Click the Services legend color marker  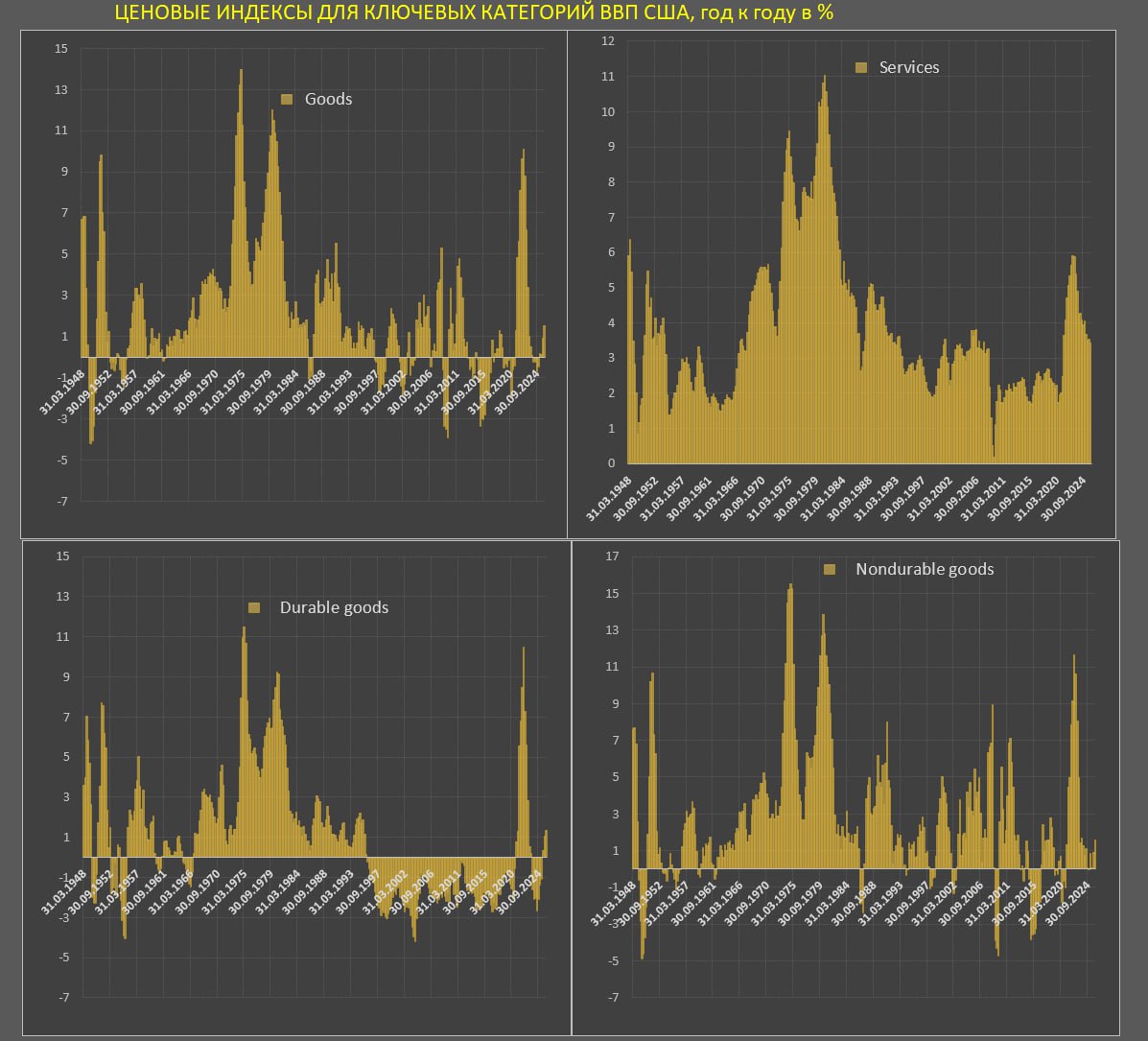coord(860,67)
